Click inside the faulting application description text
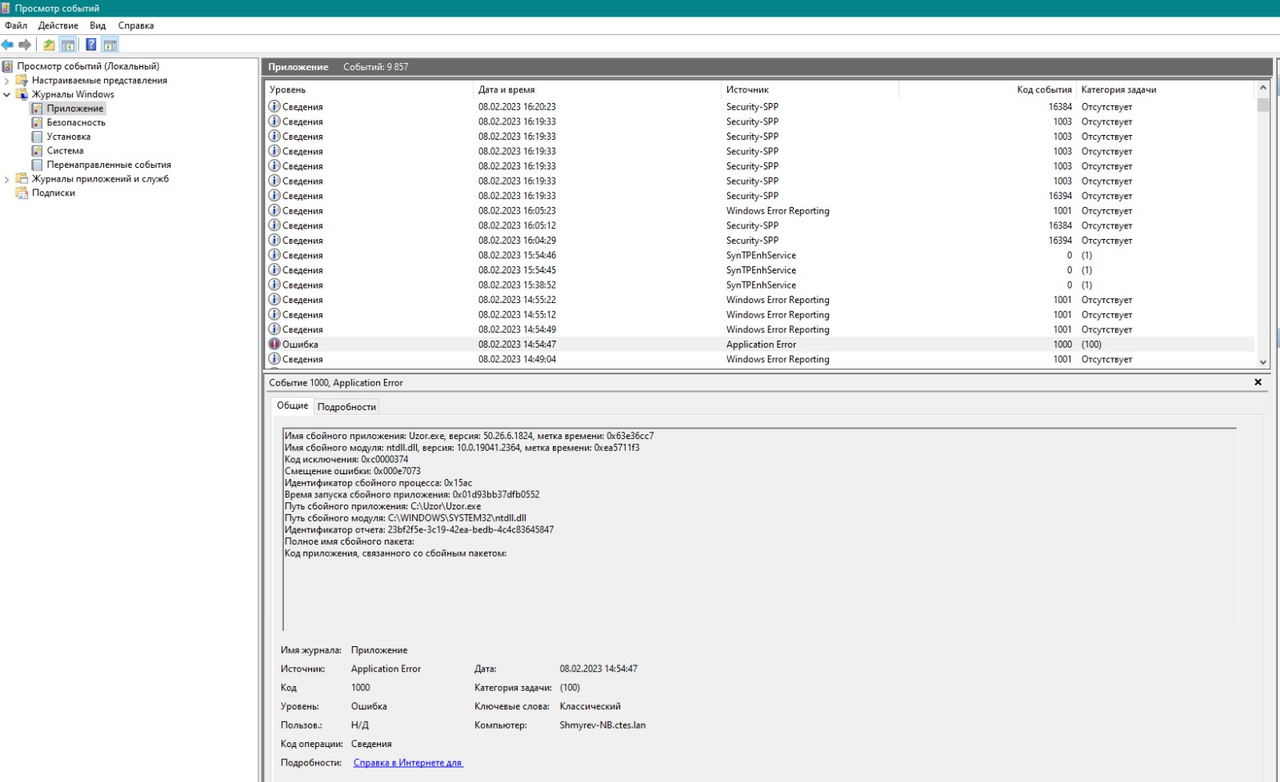The width and height of the screenshot is (1280, 782). (x=760, y=529)
